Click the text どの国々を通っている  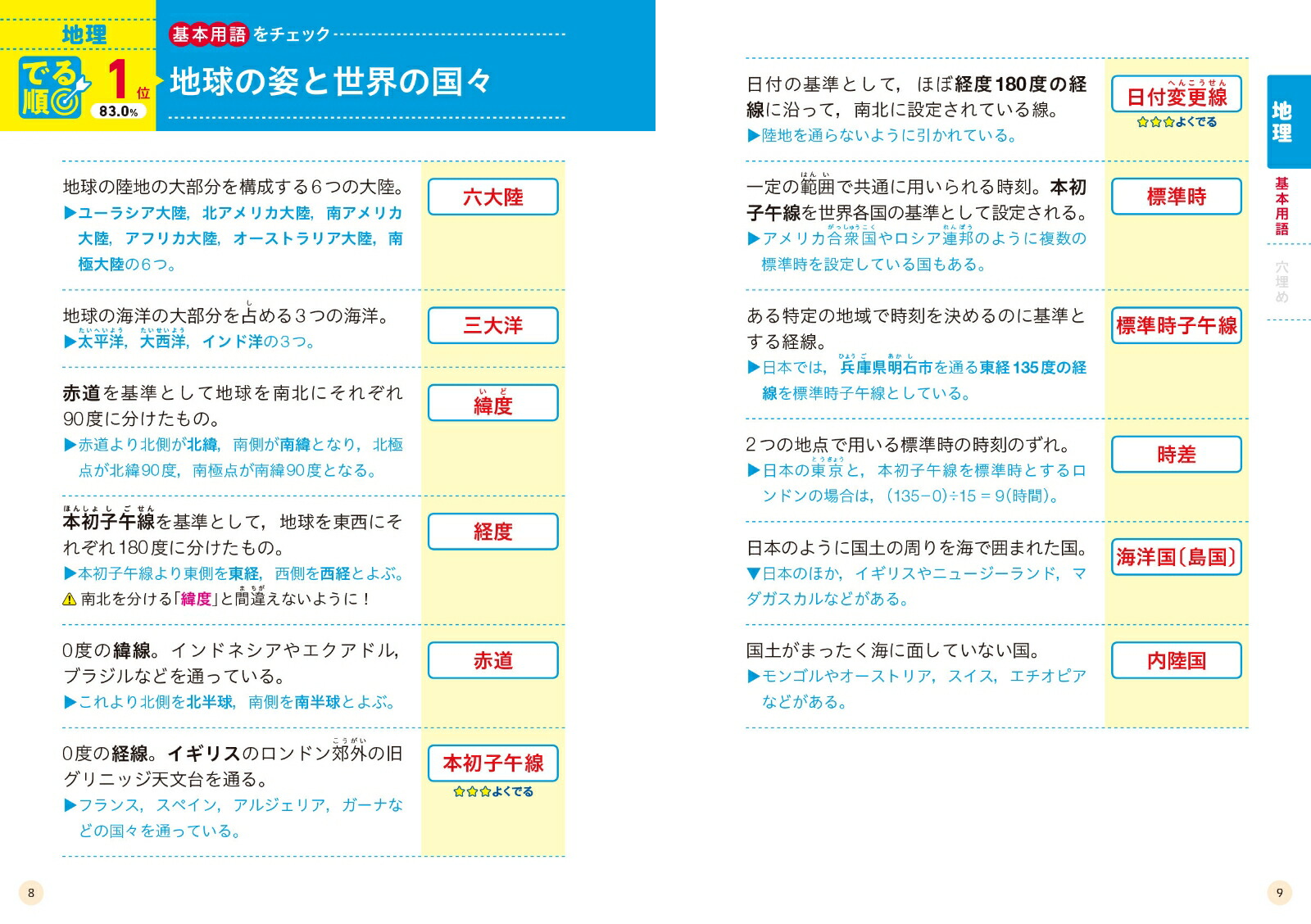coord(160,831)
